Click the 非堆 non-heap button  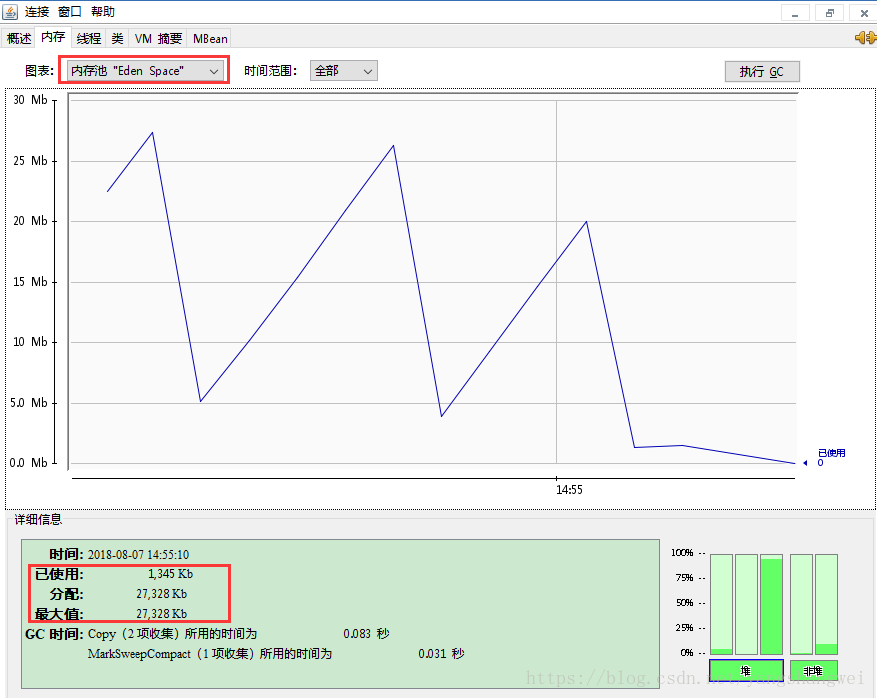pyautogui.click(x=814, y=670)
